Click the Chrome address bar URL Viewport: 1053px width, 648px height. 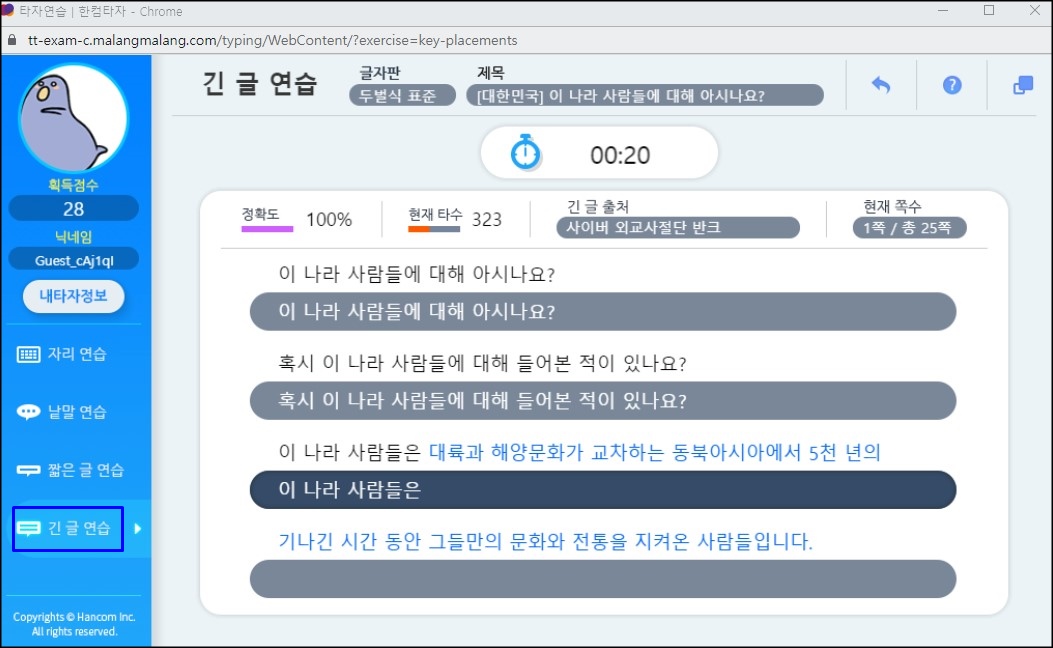click(273, 40)
